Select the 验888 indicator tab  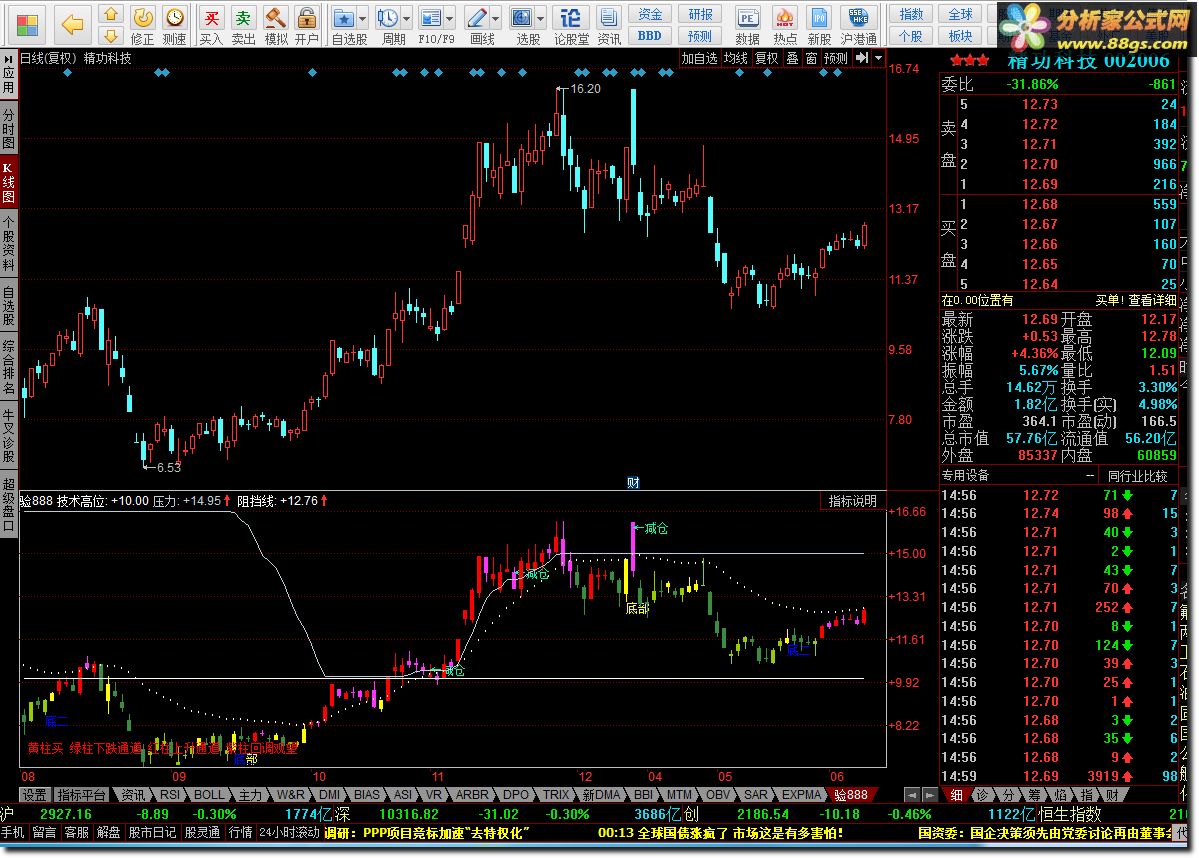point(850,795)
